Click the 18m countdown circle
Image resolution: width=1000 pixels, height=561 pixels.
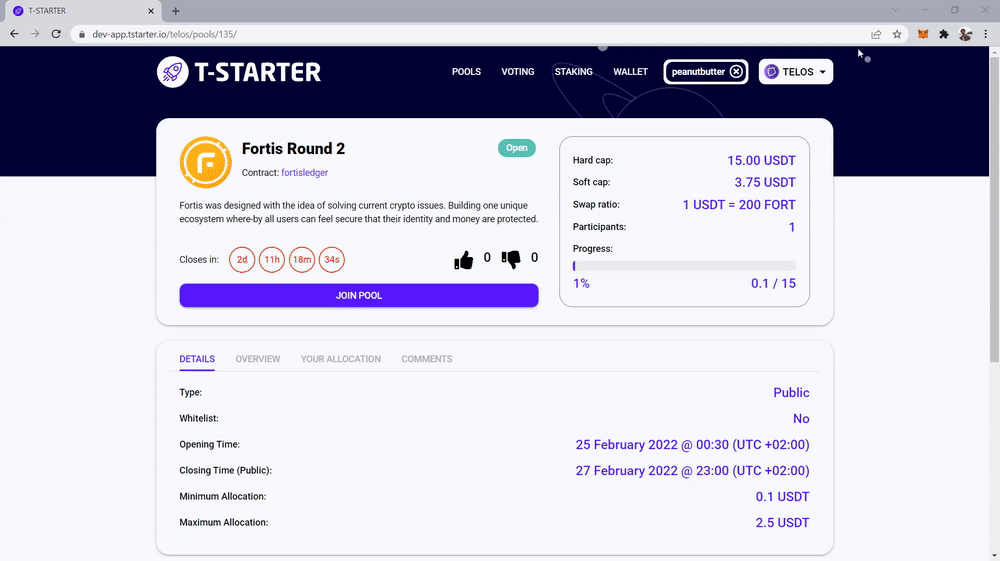point(302,259)
